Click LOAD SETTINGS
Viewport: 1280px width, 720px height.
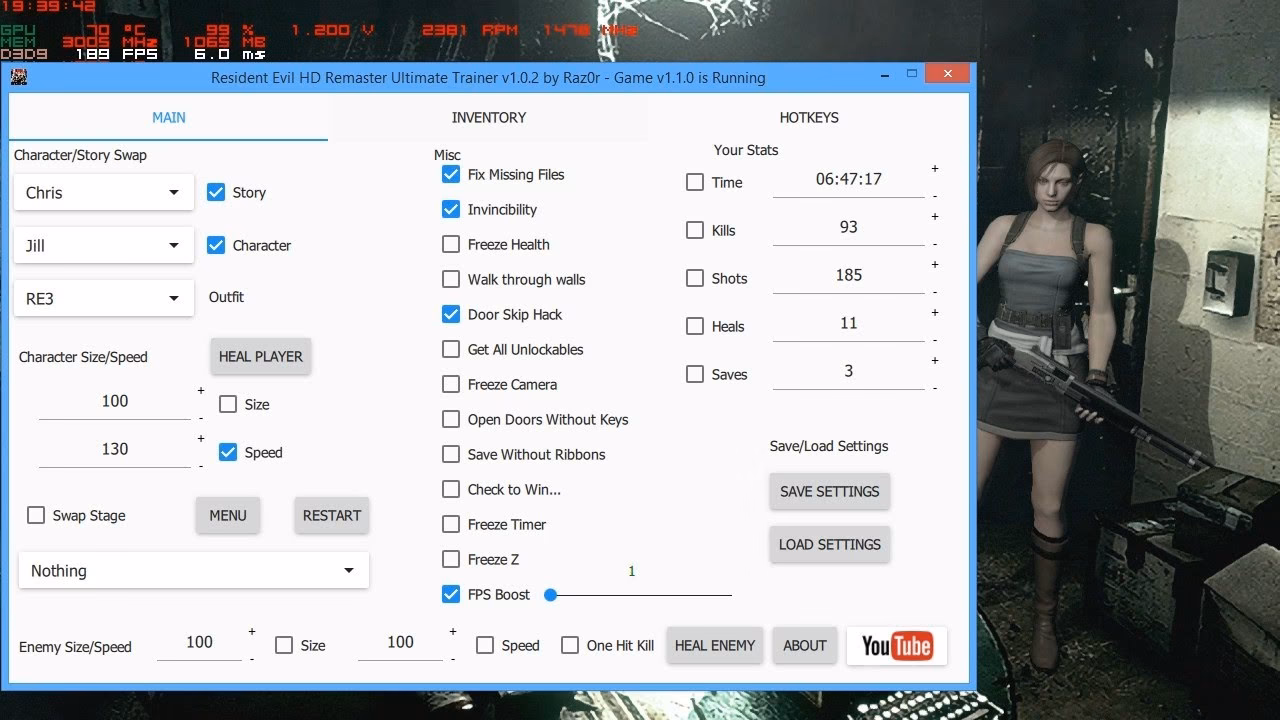click(830, 544)
